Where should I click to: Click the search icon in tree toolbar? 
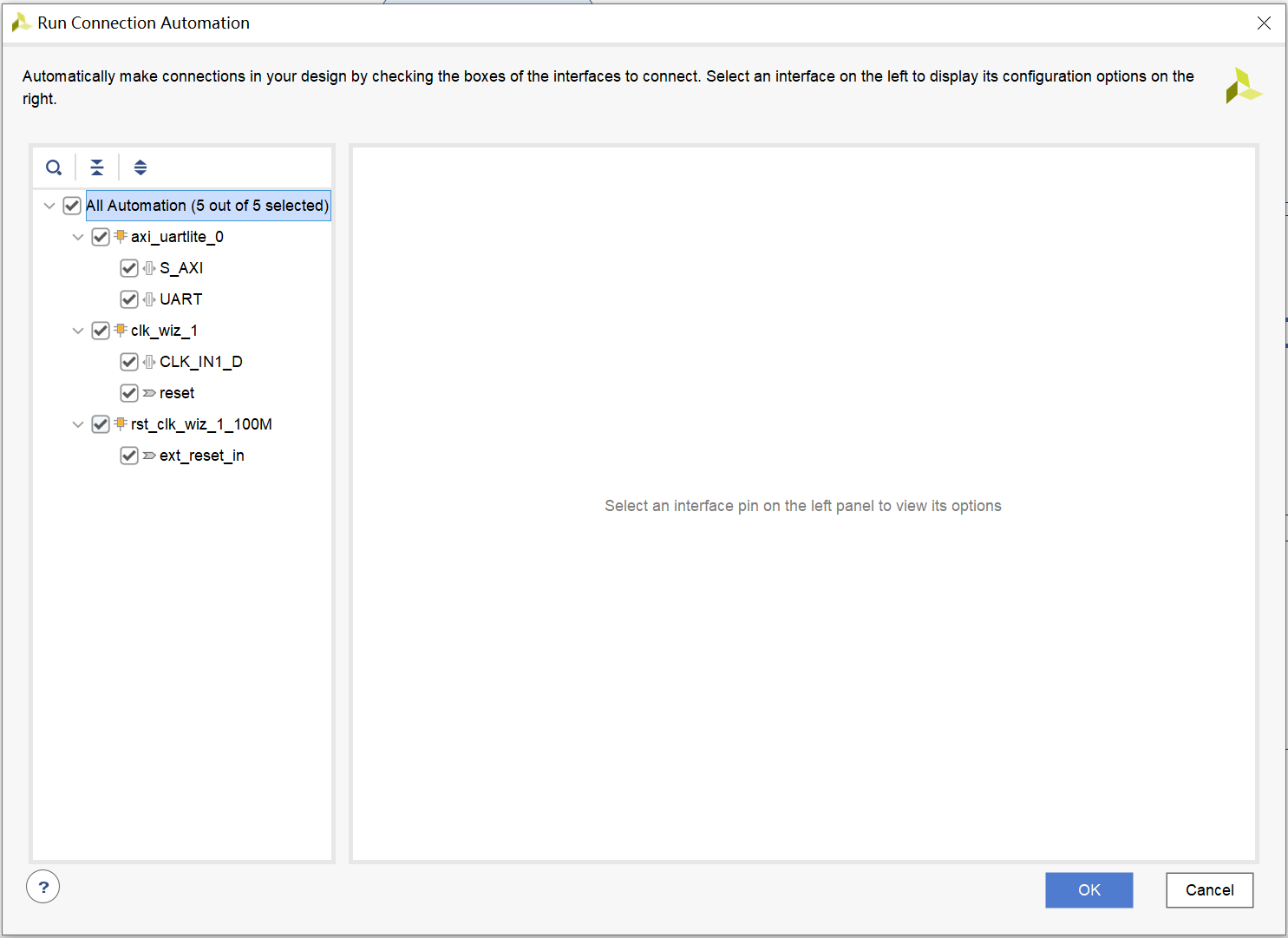point(54,167)
